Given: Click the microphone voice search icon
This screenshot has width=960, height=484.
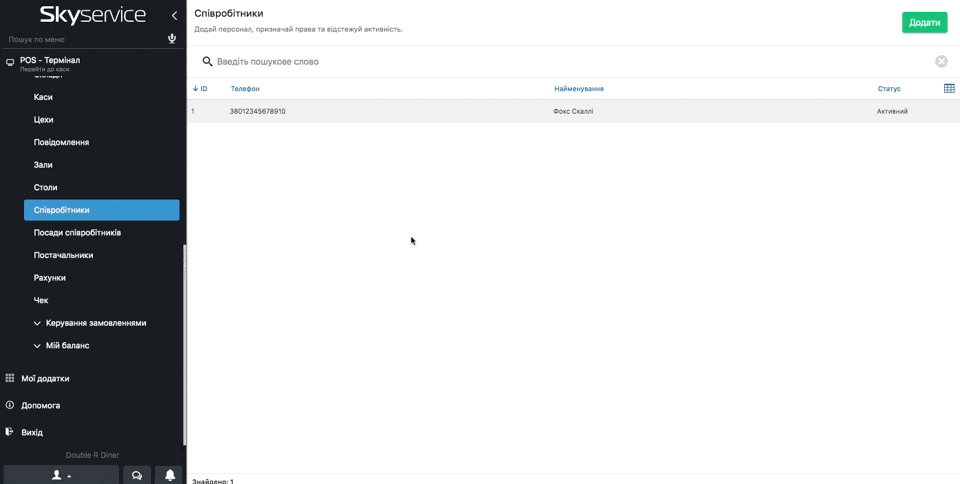Looking at the screenshot, I should point(172,39).
